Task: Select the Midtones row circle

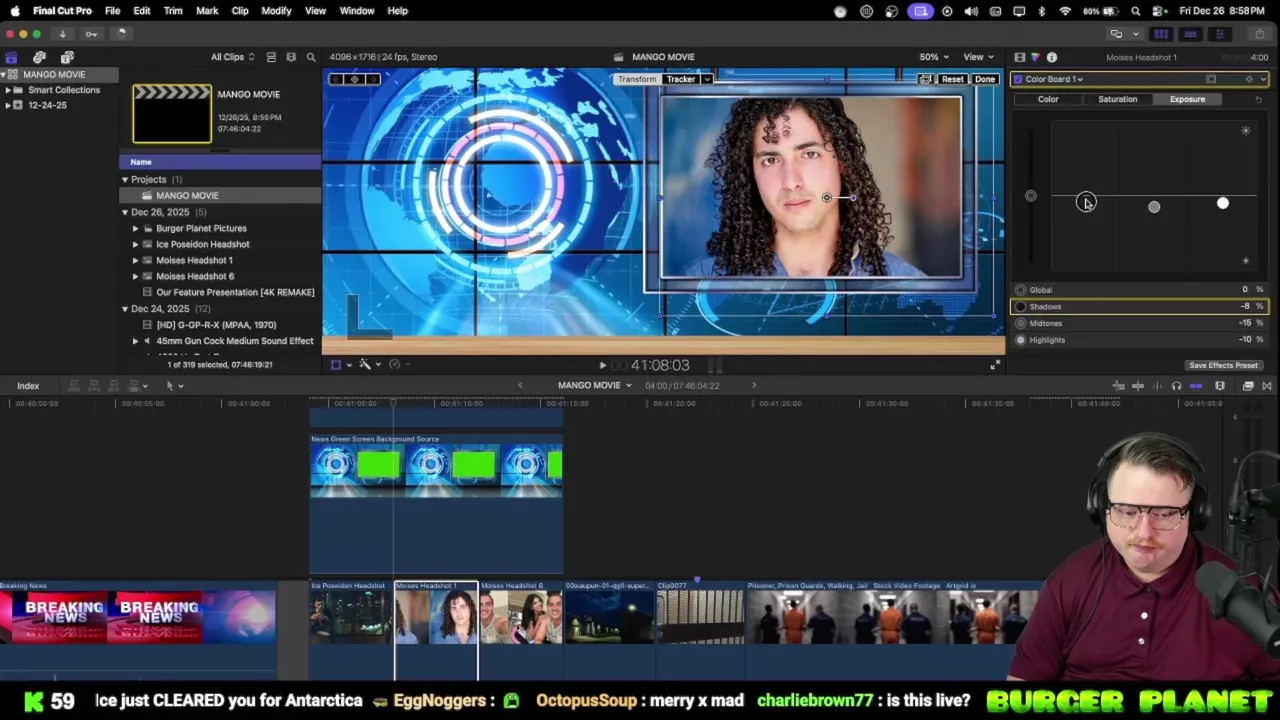Action: pos(1020,324)
